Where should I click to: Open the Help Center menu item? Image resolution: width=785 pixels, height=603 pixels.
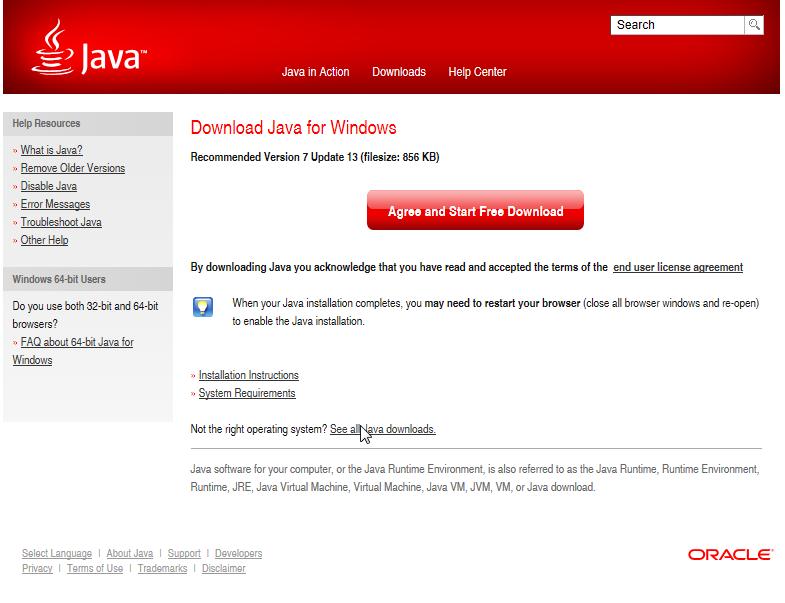pos(477,72)
